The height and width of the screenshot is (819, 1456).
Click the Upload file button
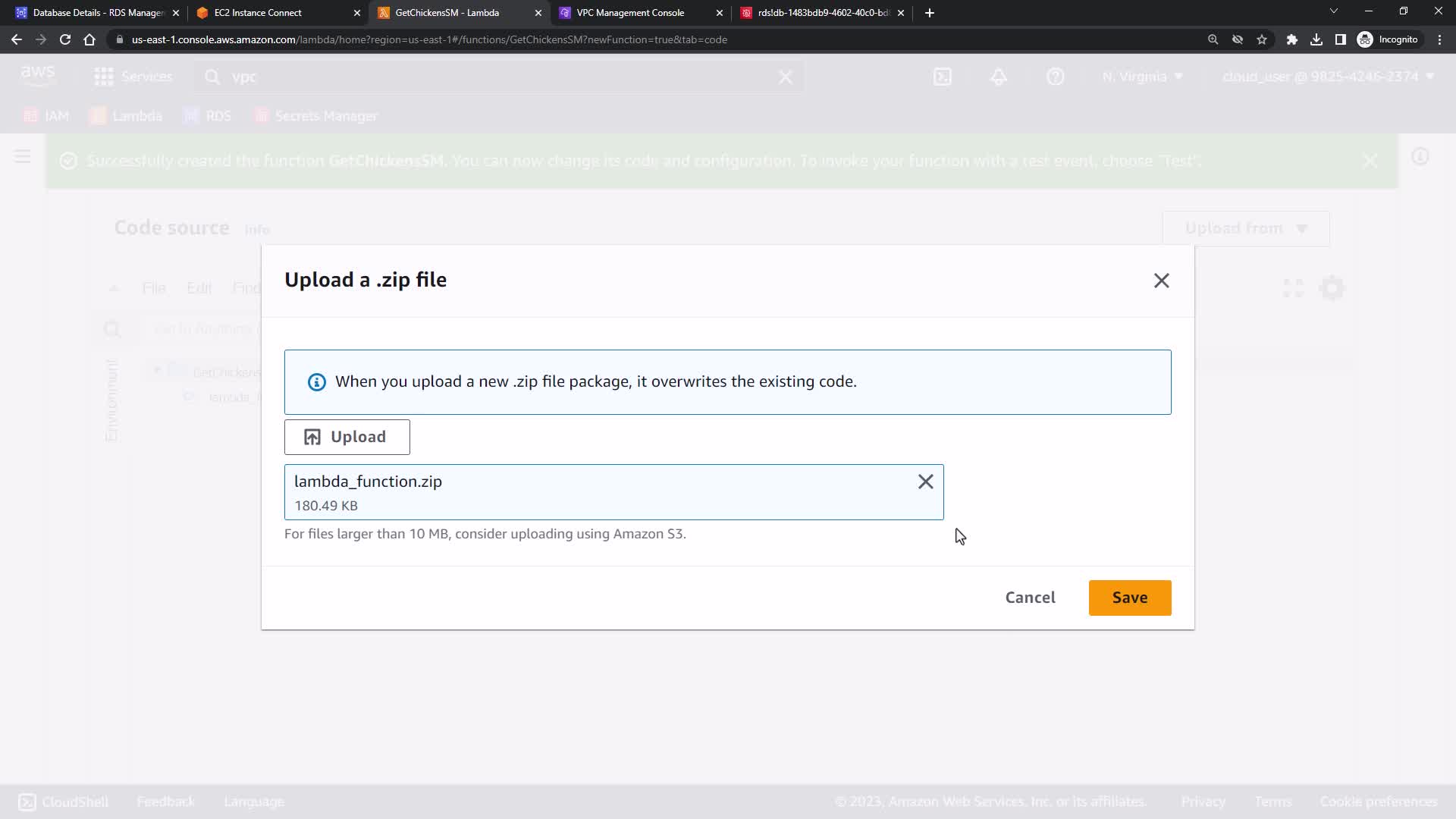click(x=347, y=437)
